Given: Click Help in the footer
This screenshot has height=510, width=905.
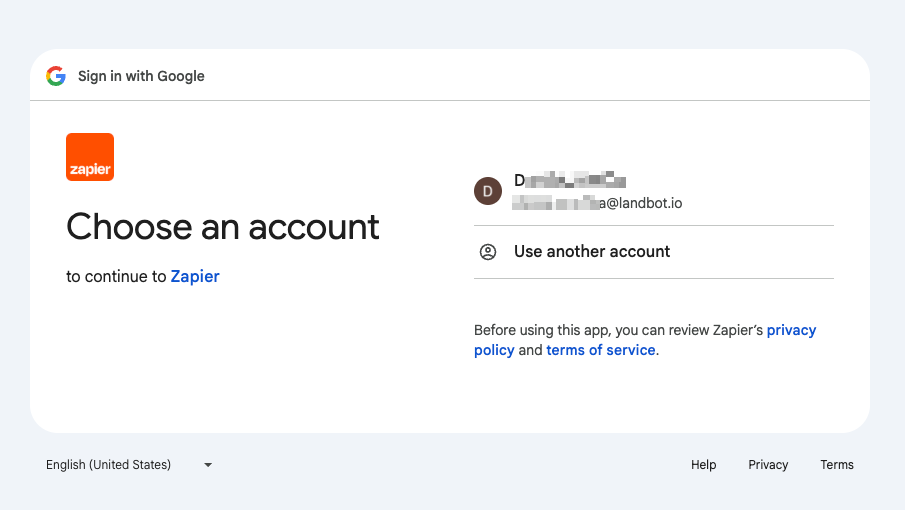Looking at the screenshot, I should coord(704,465).
